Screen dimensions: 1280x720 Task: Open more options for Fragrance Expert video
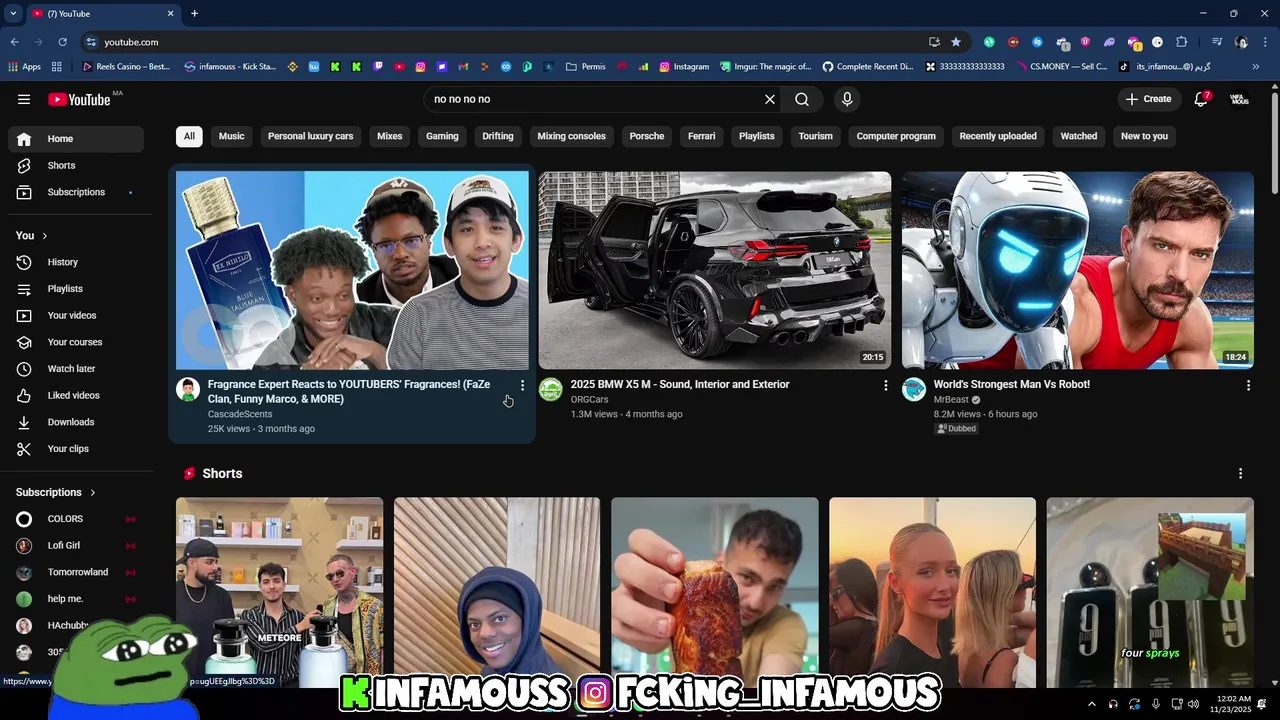(x=522, y=385)
